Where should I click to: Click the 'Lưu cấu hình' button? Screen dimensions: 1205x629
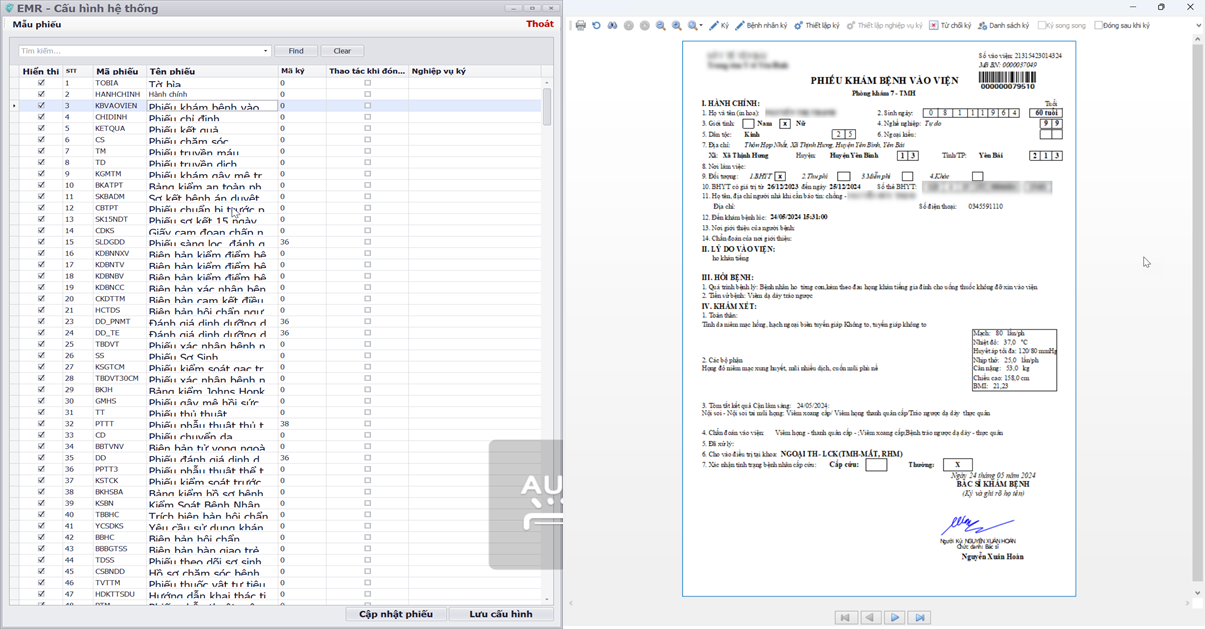tap(500, 614)
